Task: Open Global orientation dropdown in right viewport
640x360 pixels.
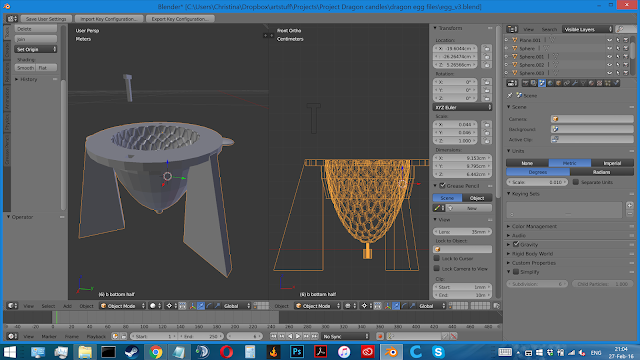Action: [x=431, y=306]
